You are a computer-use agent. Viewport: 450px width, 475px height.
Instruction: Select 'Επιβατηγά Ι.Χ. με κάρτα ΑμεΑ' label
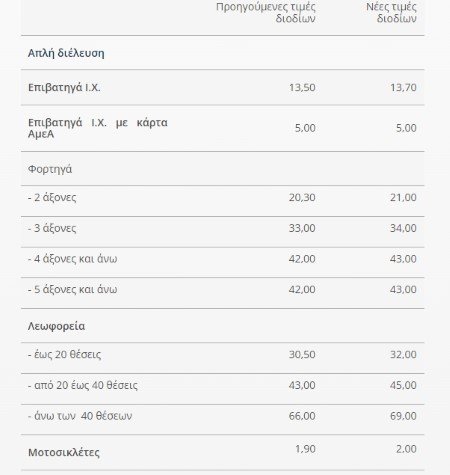coord(98,128)
